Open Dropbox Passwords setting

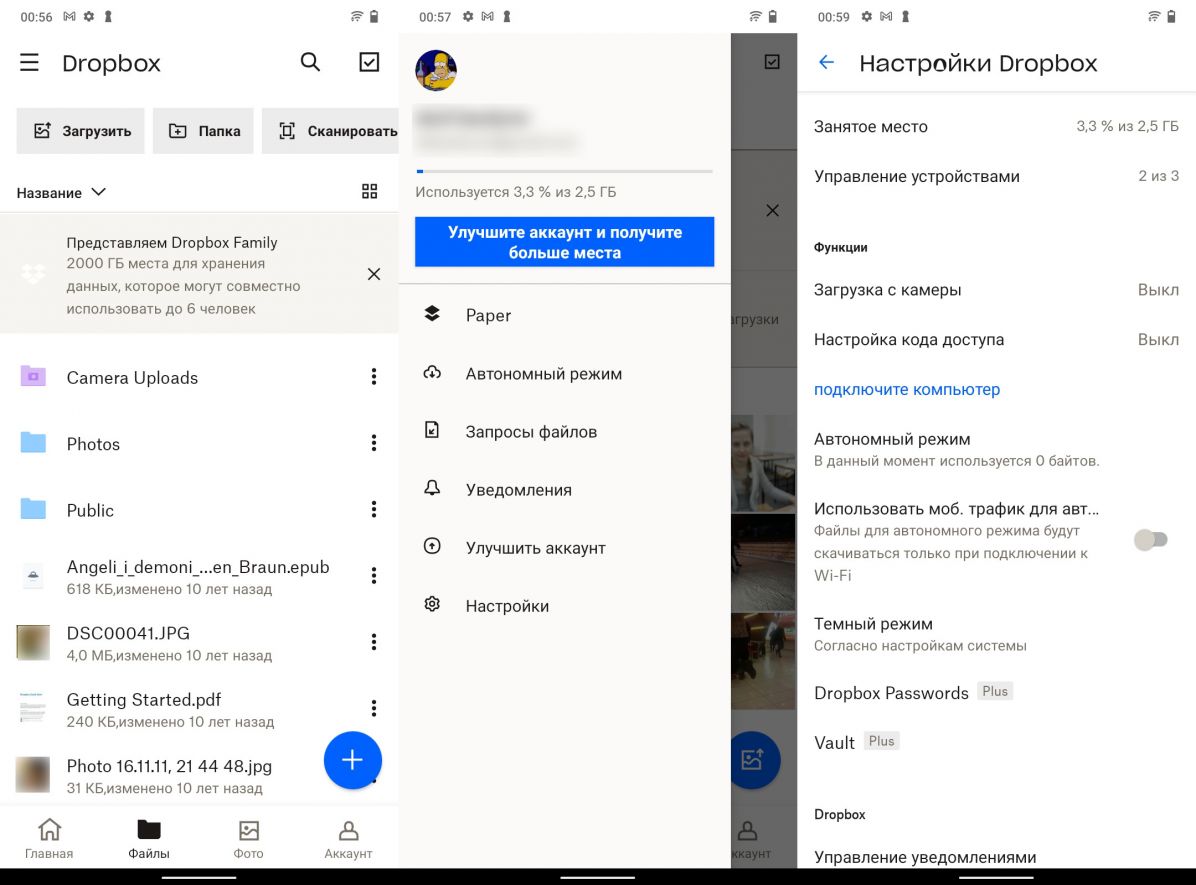click(996, 693)
